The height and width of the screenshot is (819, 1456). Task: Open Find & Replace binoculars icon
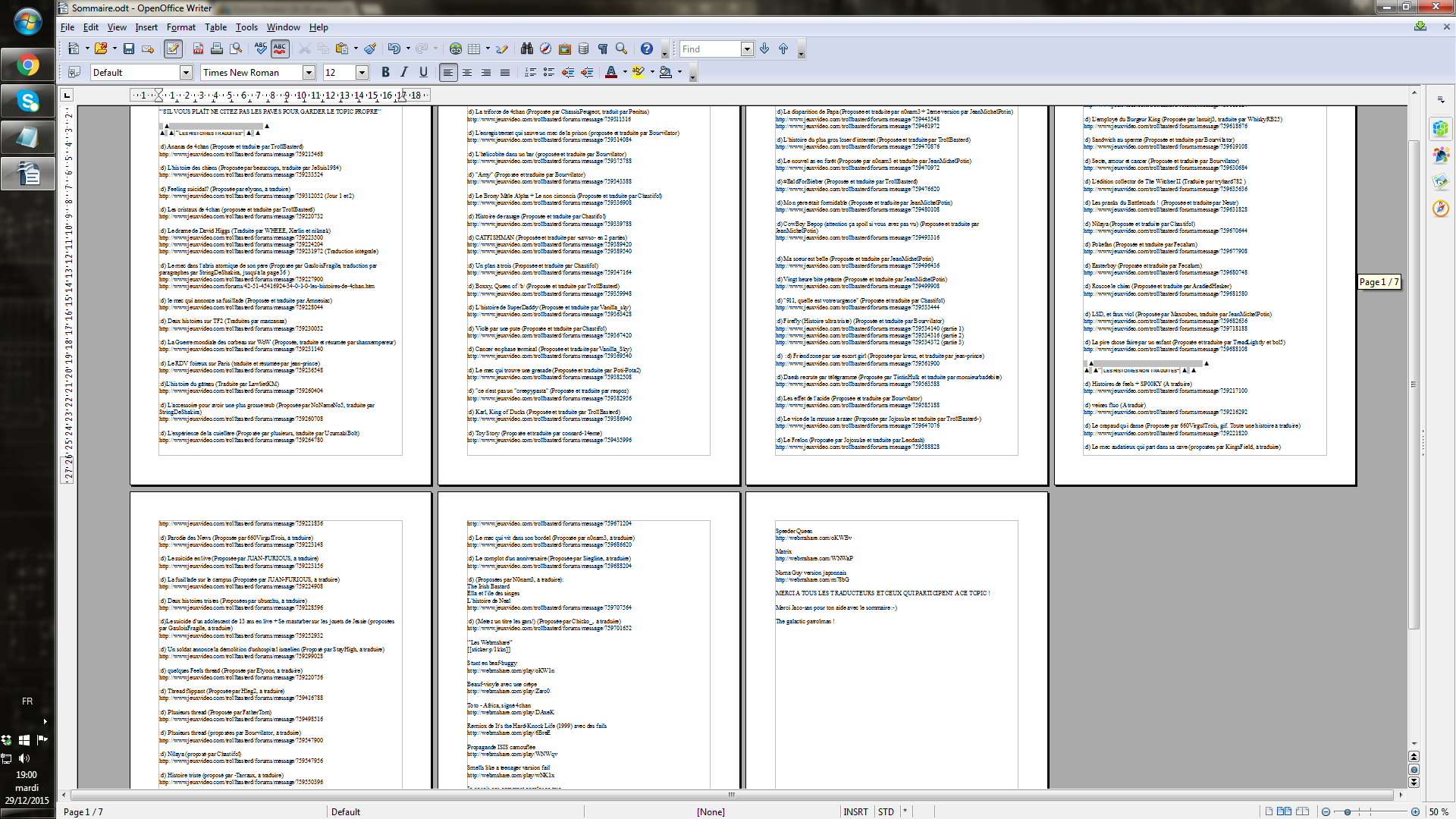coord(527,49)
